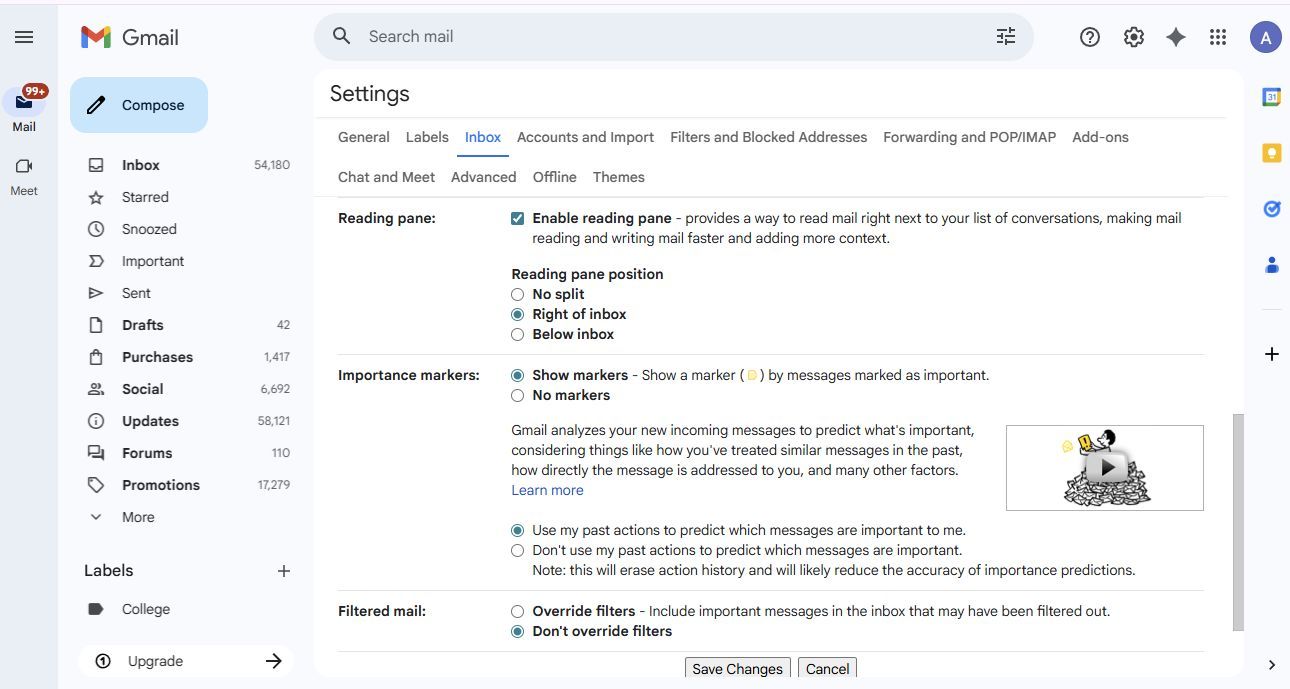Select Override filters option

pos(517,611)
